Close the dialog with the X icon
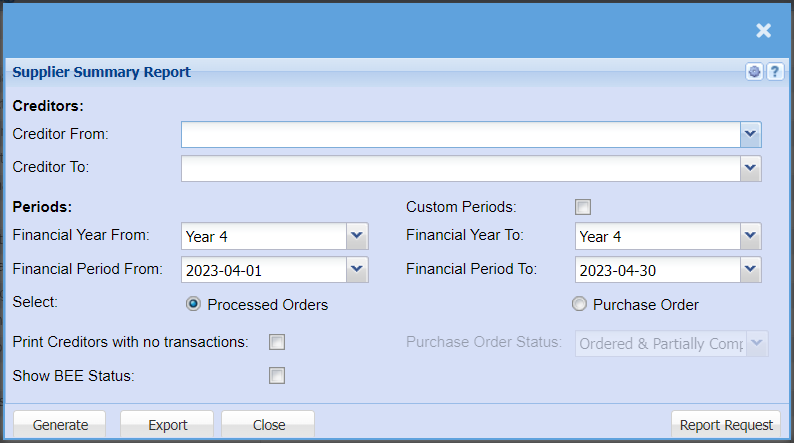Viewport: 794px width, 443px height. point(764,30)
